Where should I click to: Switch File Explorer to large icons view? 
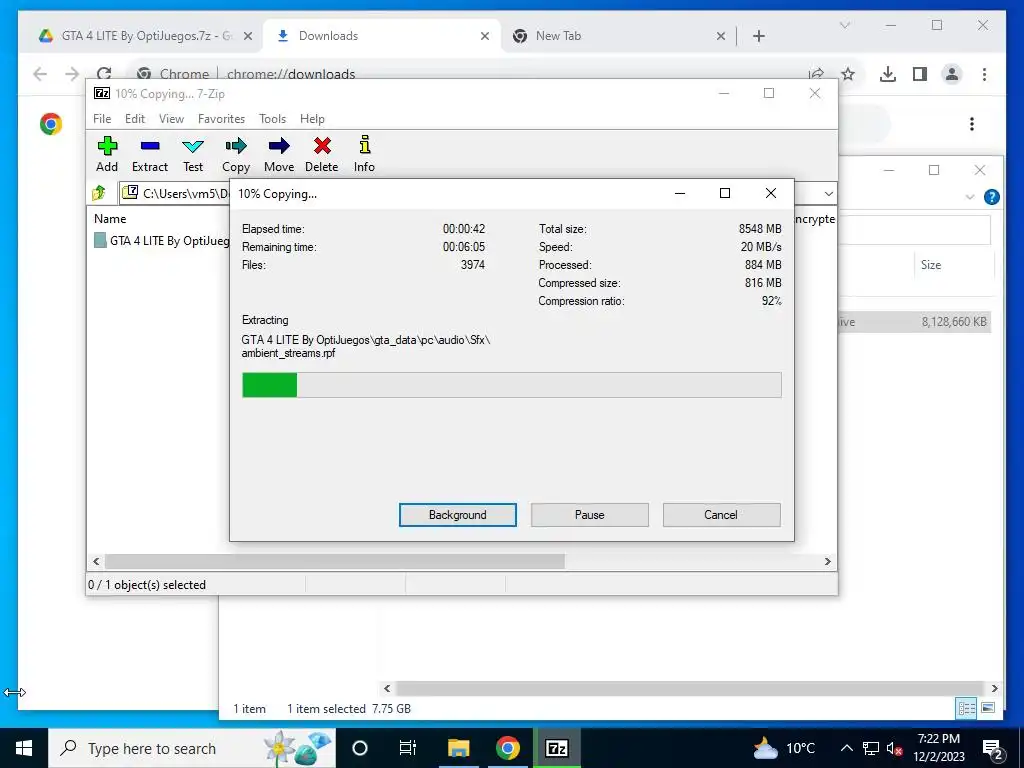pos(988,708)
